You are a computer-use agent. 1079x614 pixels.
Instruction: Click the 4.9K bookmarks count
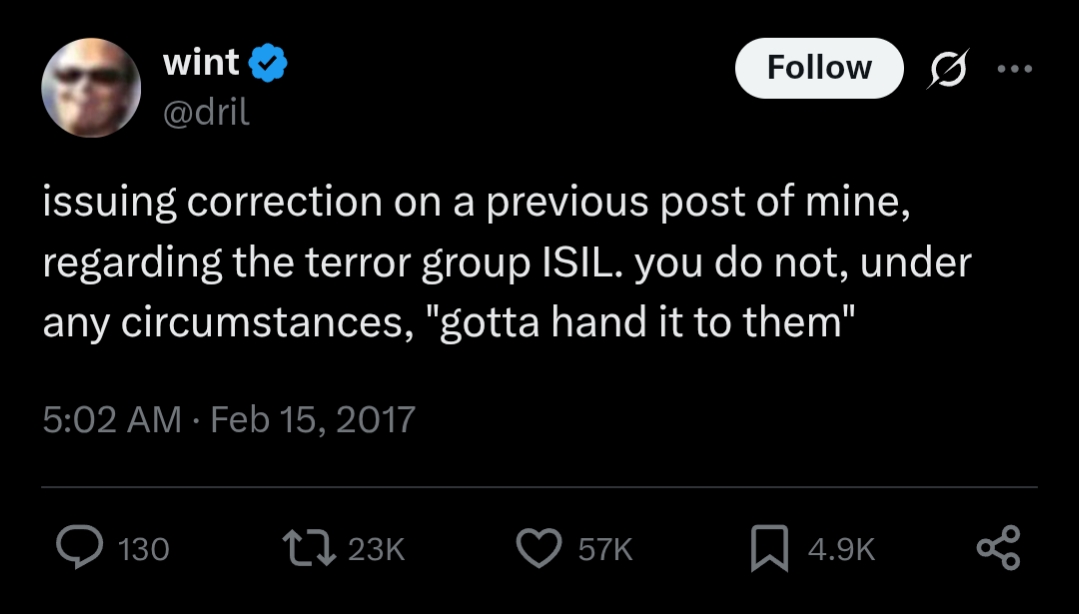[x=840, y=549]
